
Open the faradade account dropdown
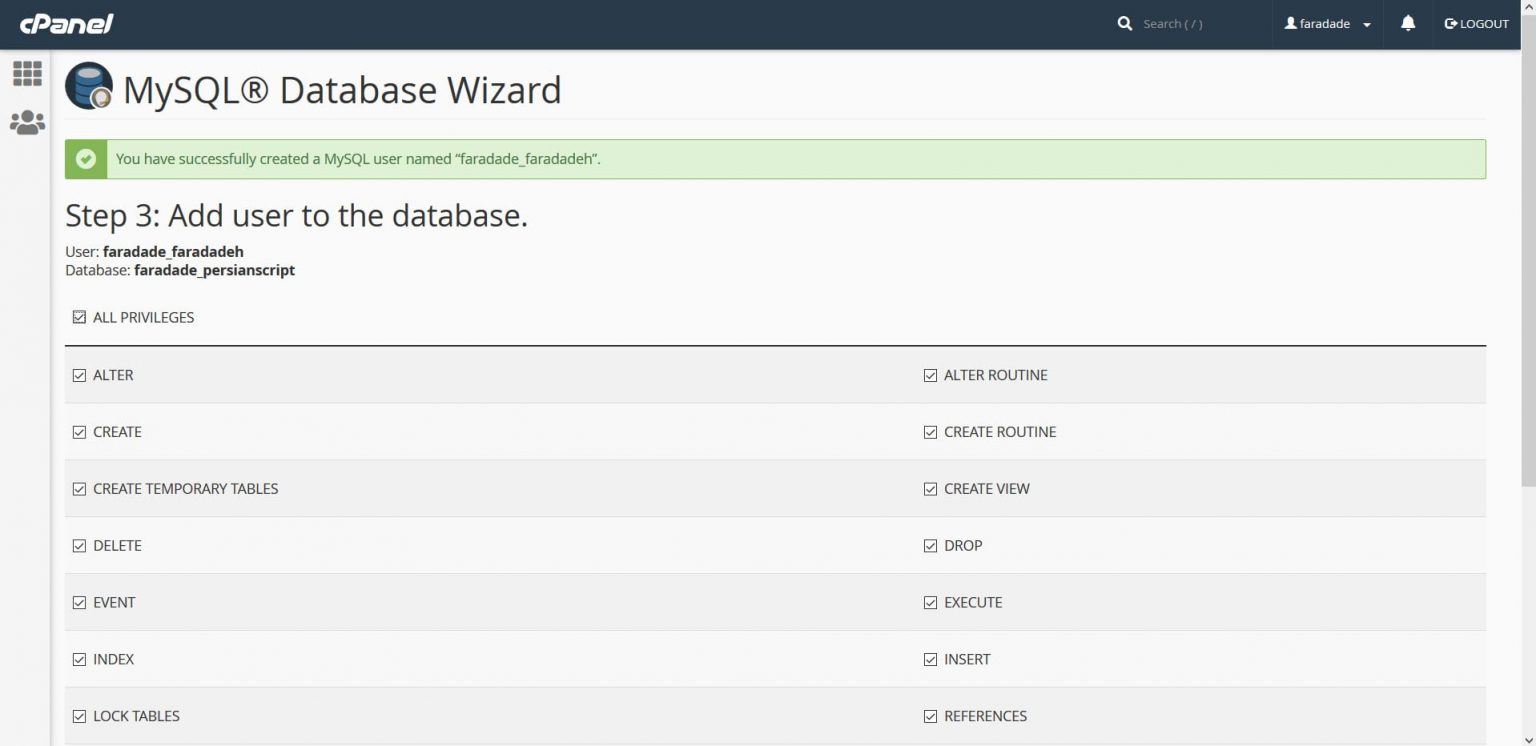1328,24
